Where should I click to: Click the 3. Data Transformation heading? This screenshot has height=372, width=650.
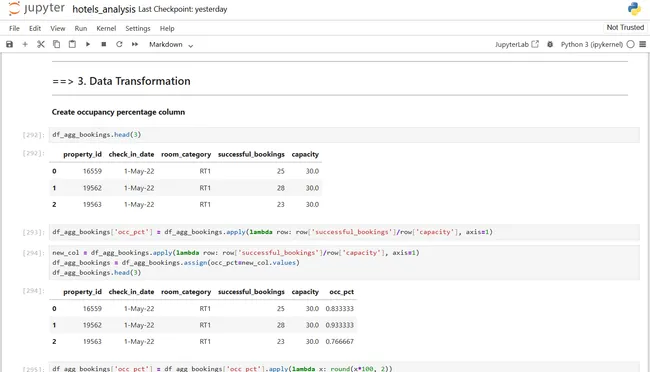(121, 81)
